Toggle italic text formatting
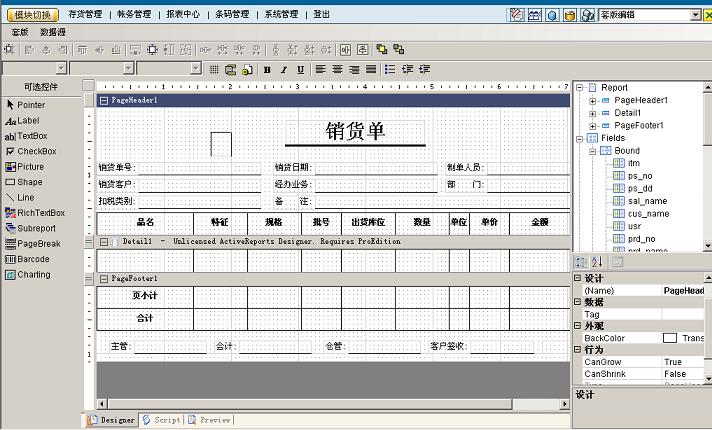The width and height of the screenshot is (712, 430). [x=284, y=69]
